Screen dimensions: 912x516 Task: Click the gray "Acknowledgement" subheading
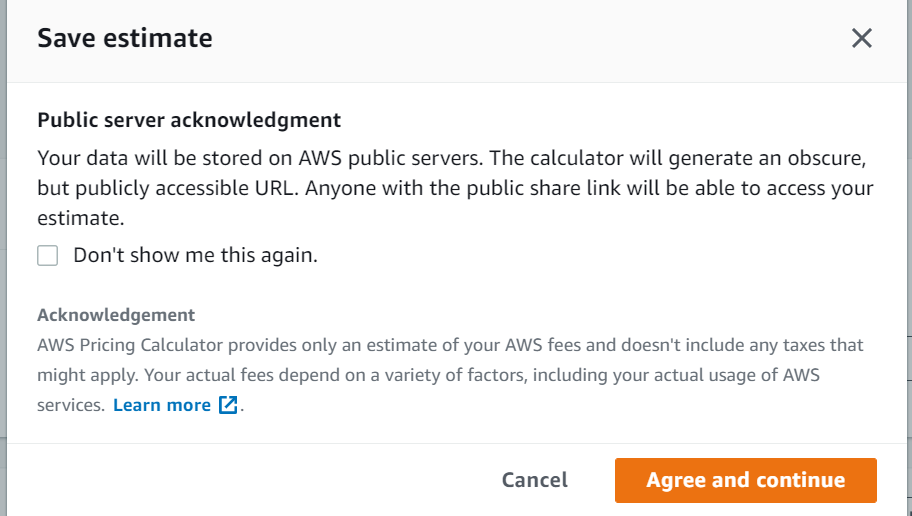[x=116, y=315]
